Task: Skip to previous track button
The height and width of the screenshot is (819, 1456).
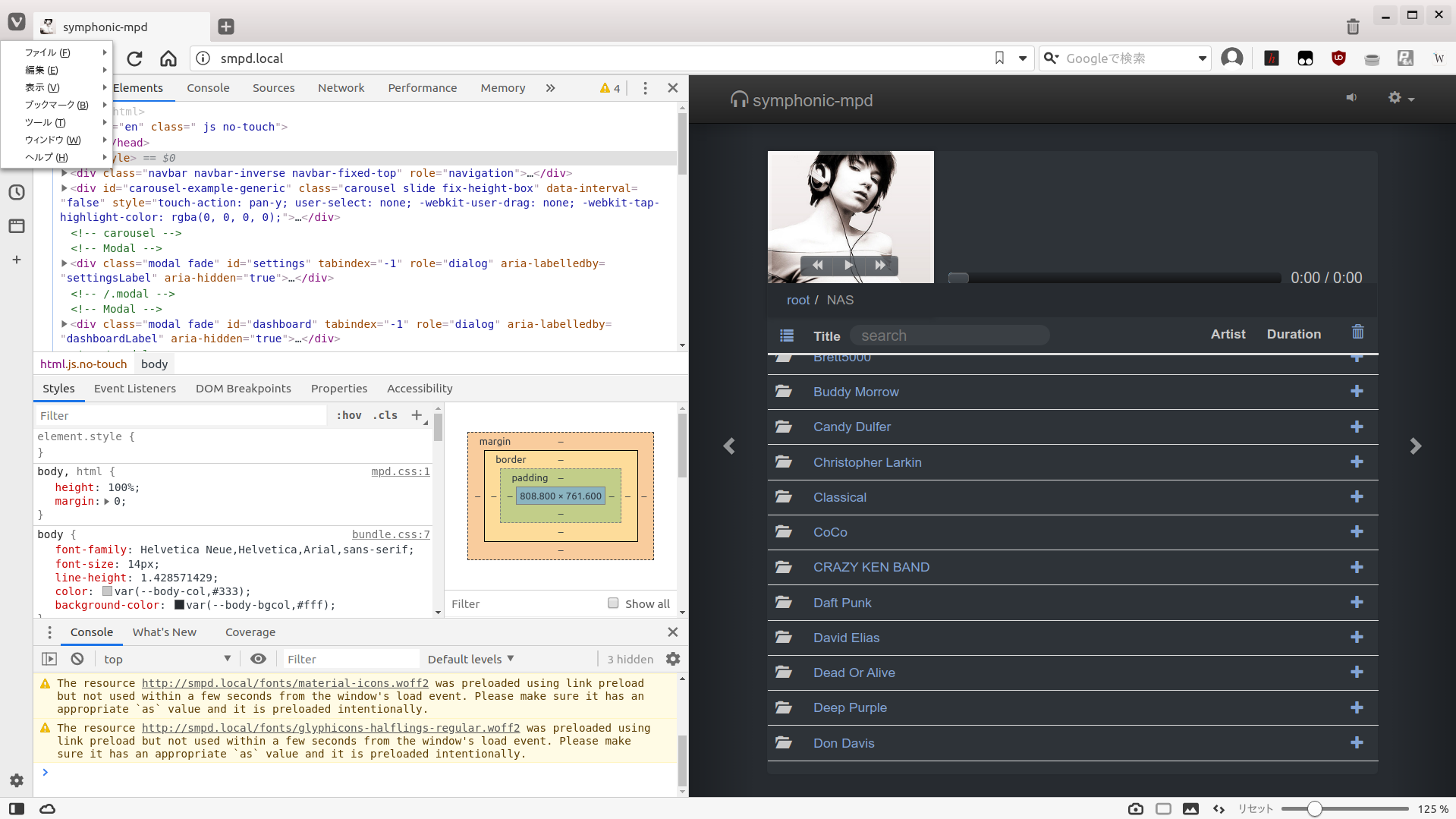Action: tap(817, 265)
